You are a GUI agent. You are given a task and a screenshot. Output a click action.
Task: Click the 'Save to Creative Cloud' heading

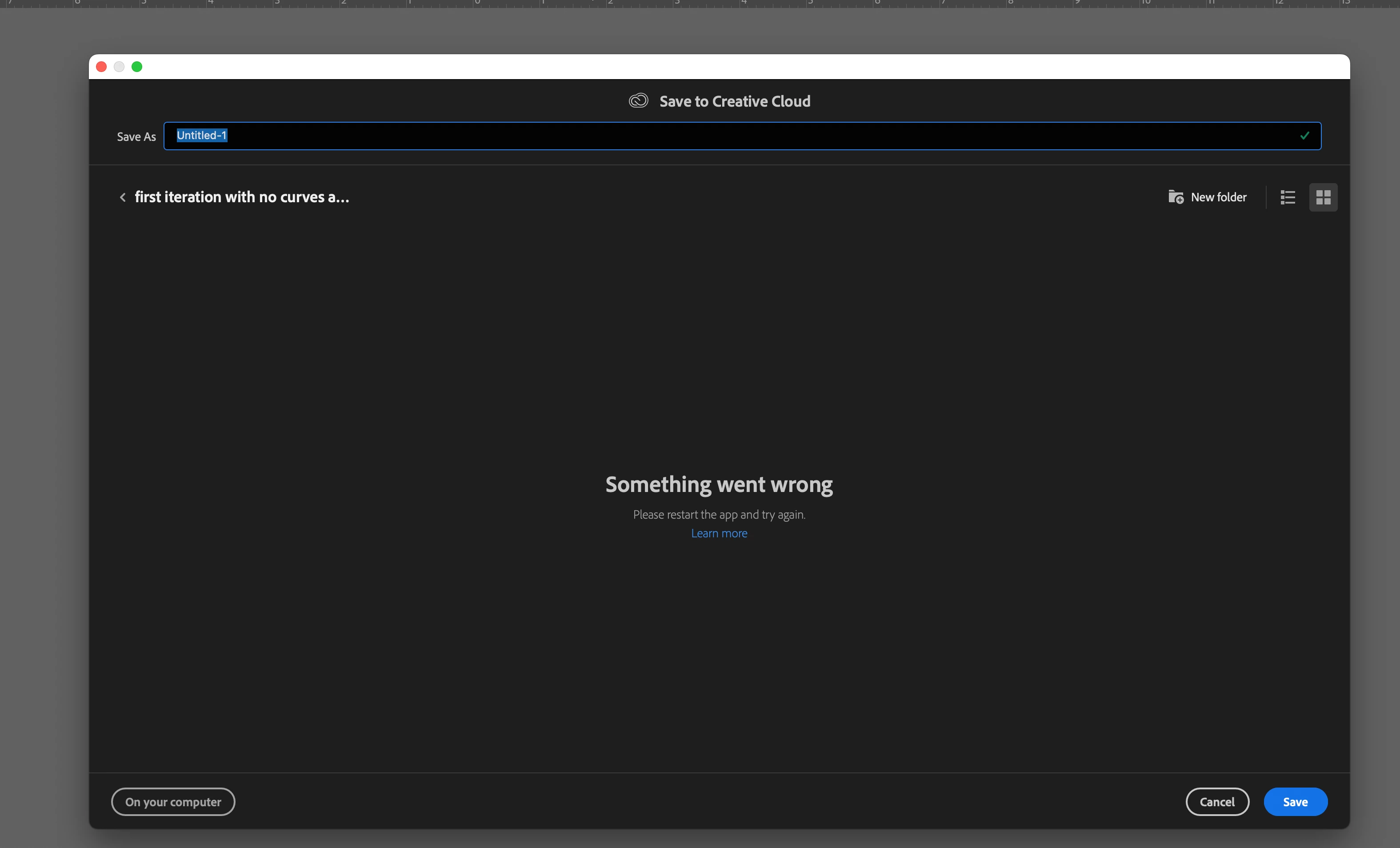point(734,101)
